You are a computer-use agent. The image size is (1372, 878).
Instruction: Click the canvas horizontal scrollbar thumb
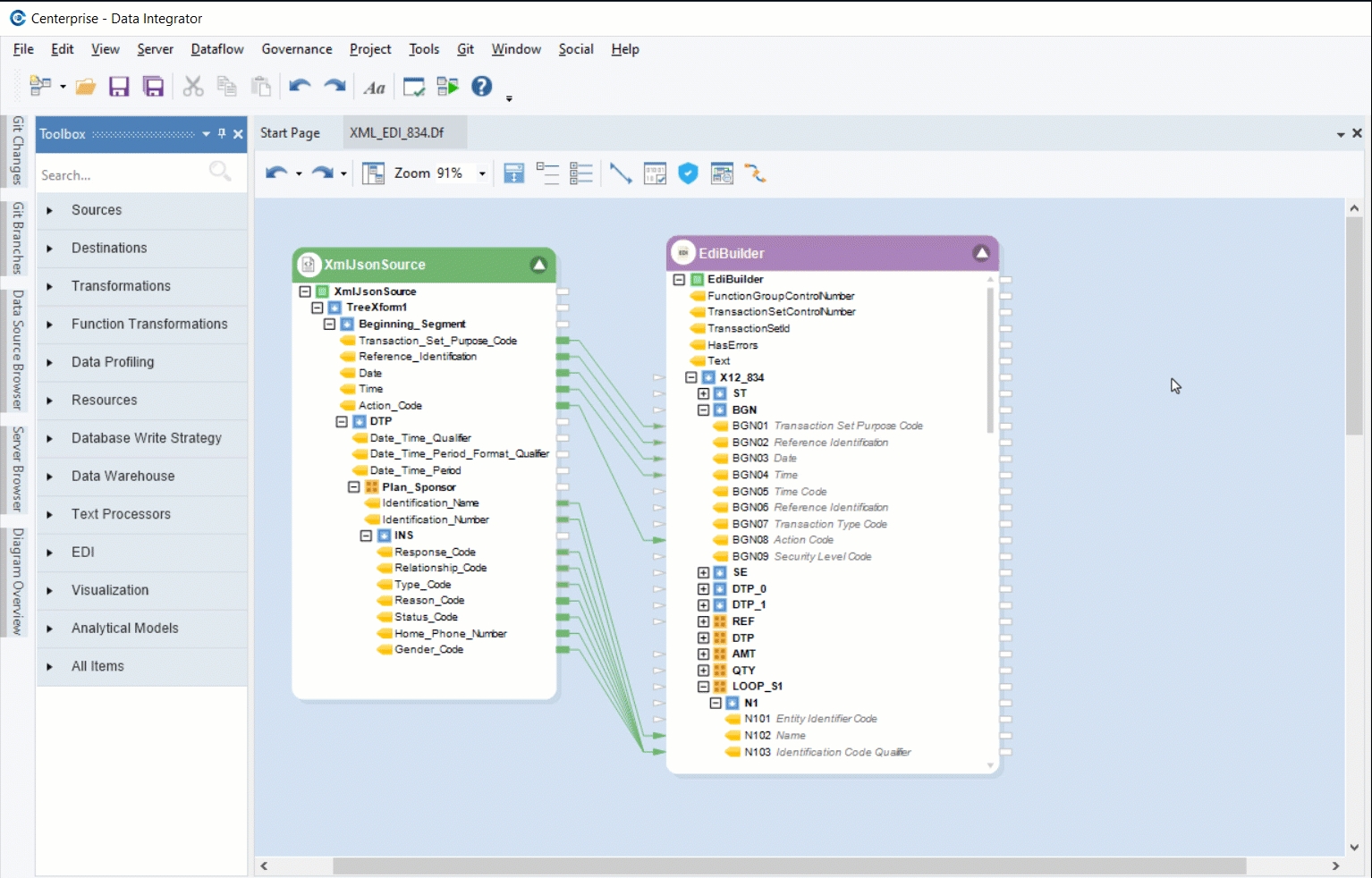(x=789, y=865)
